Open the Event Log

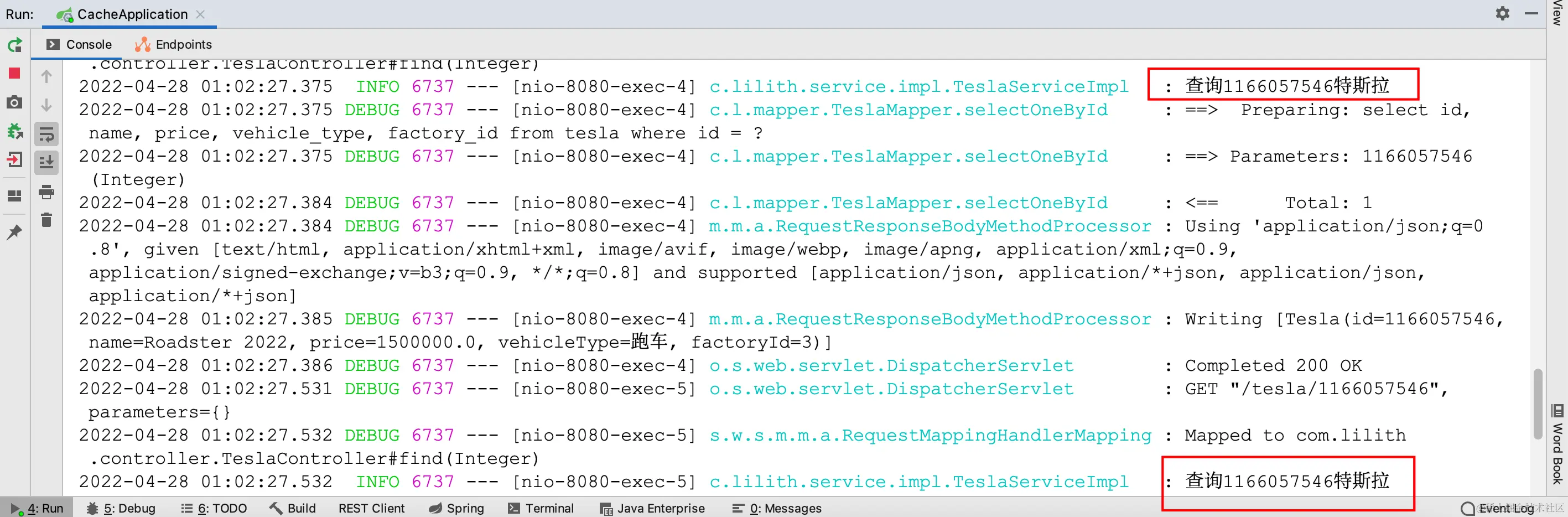[1497, 509]
